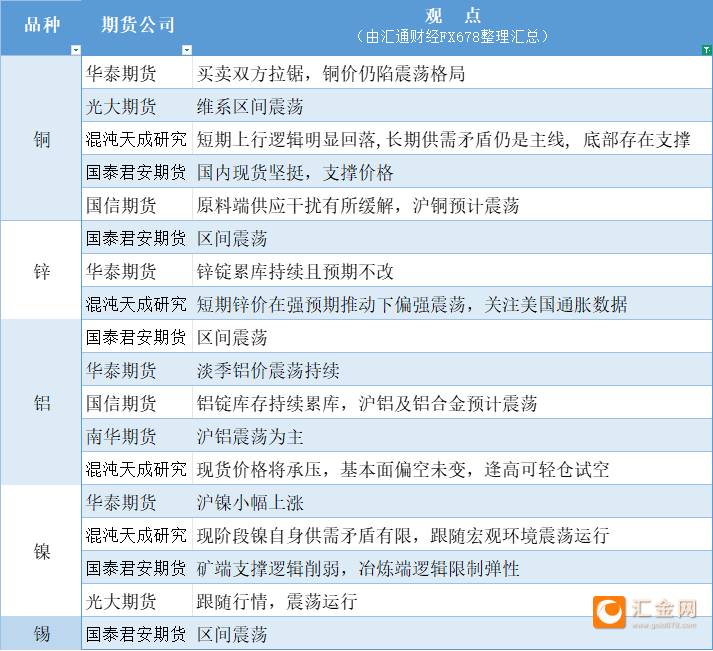Viewport: 713px width, 651px height.
Task: Click cell 原料端供应干扰有所缓解，沪铜预计震荡
Action: coord(452,204)
